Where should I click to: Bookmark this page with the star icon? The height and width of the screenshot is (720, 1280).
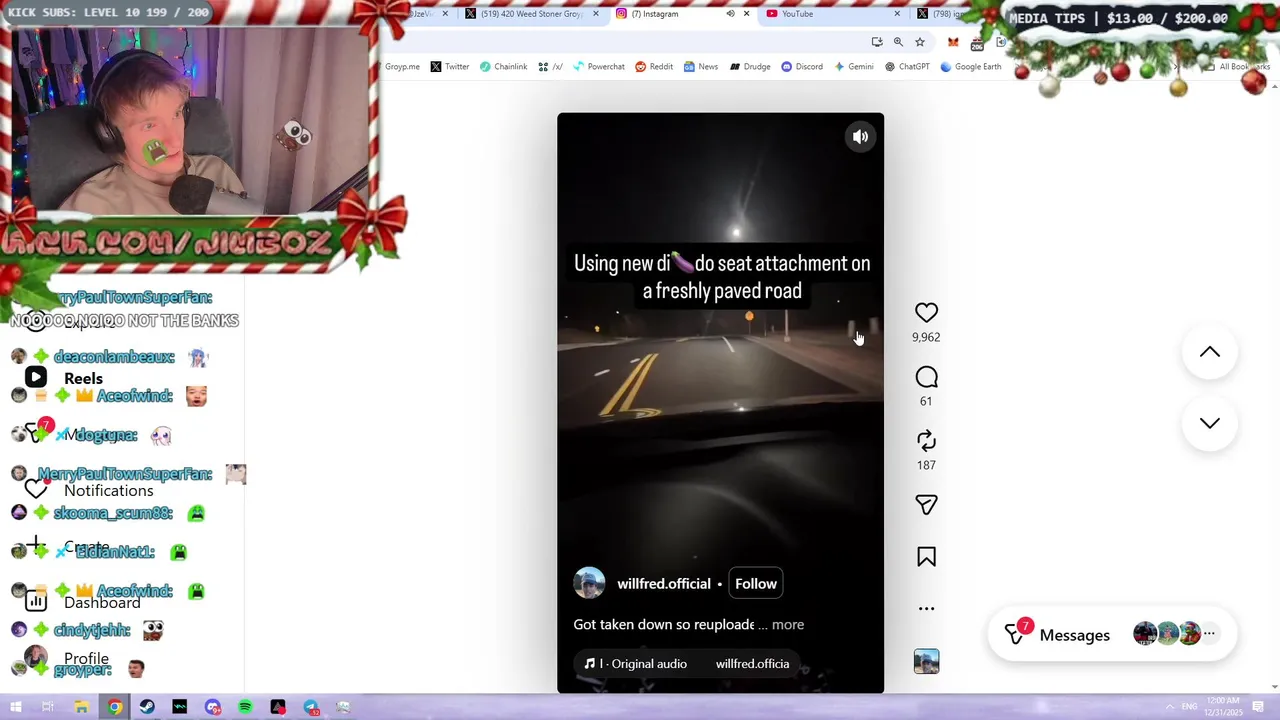(x=920, y=42)
